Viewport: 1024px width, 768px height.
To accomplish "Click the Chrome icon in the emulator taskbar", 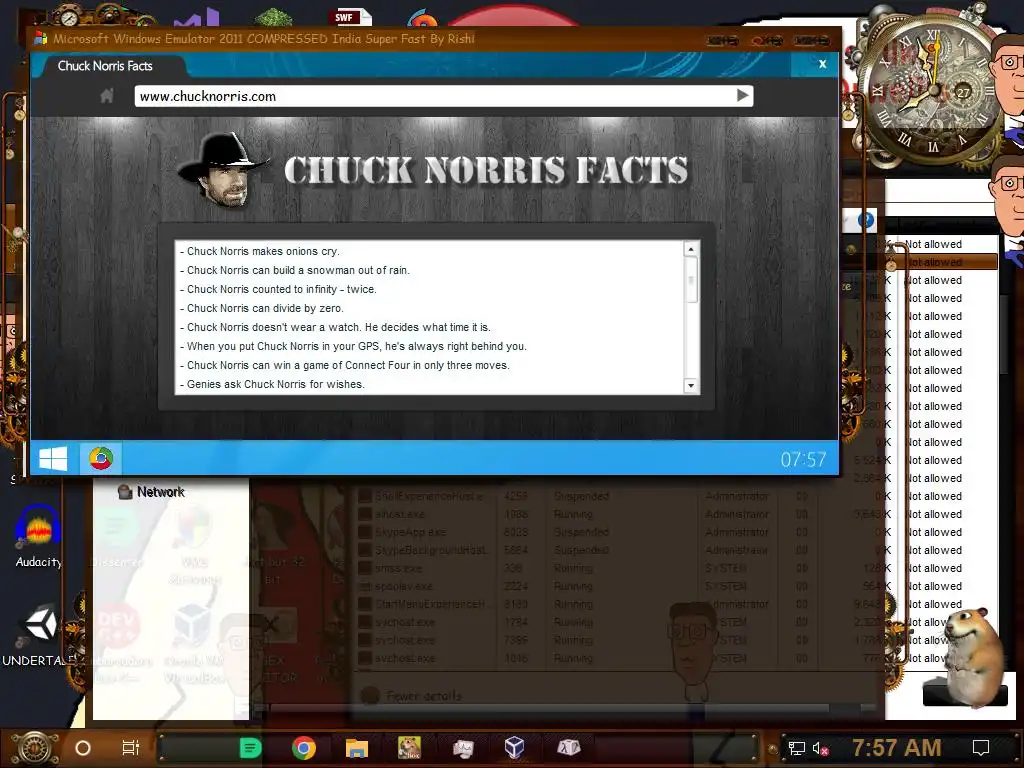I will click(x=101, y=458).
